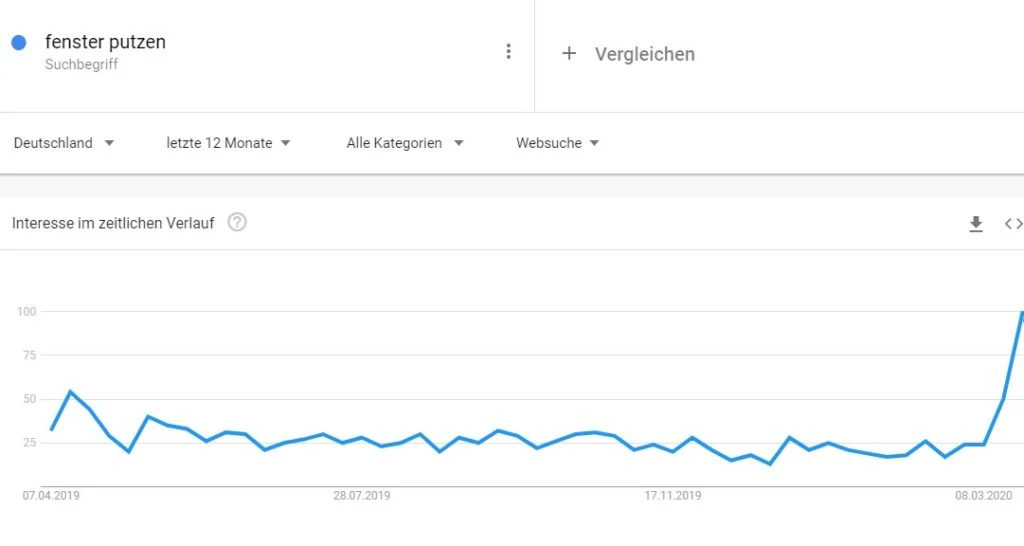
Task: Click the embed code icon
Action: 1013,224
